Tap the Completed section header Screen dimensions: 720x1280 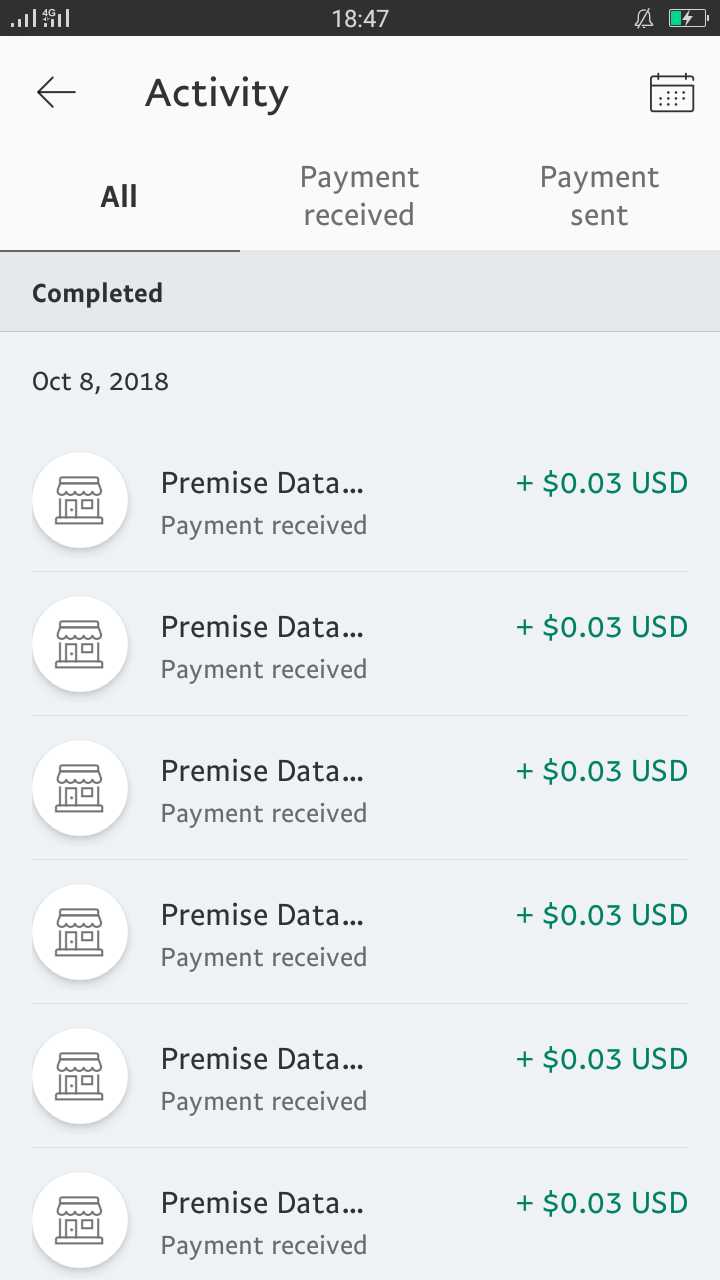coord(98,293)
